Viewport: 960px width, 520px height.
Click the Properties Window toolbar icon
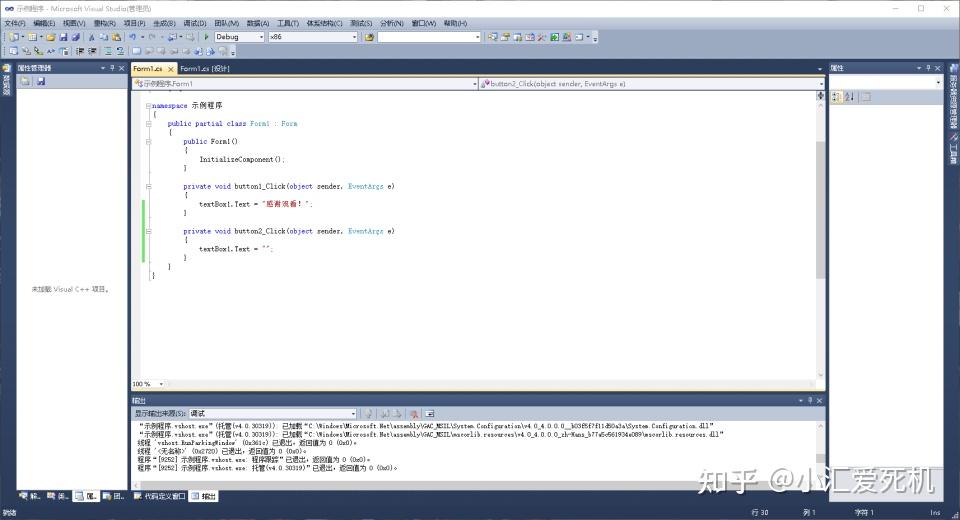505,37
